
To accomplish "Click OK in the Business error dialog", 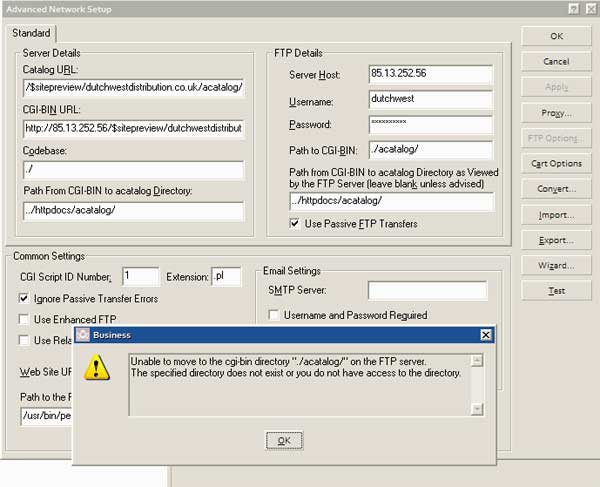I will [283, 441].
